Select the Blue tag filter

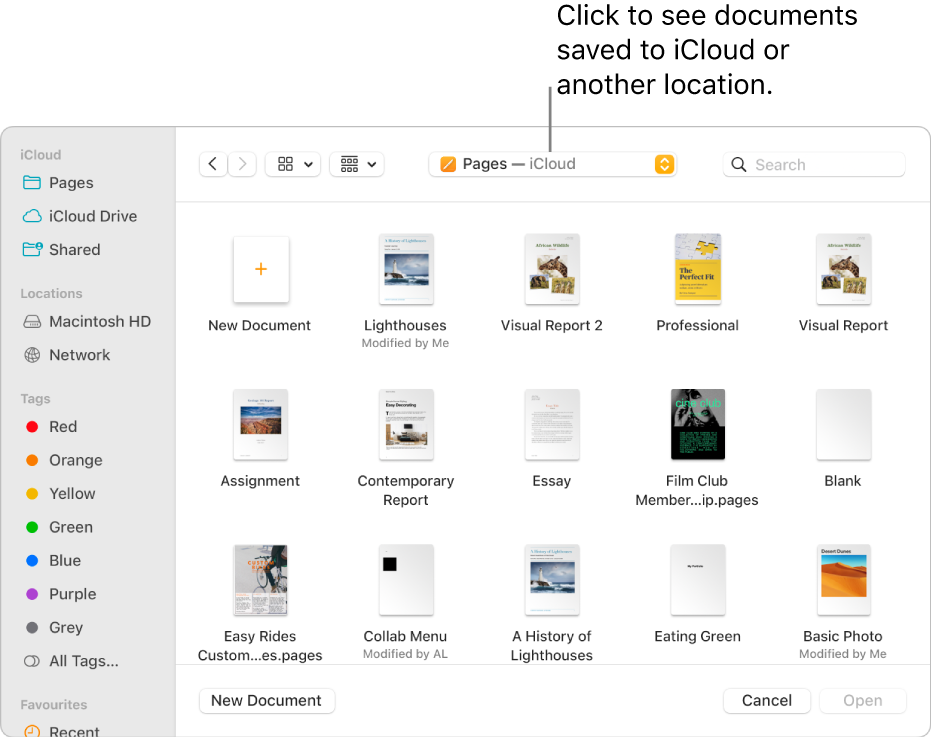click(x=63, y=560)
